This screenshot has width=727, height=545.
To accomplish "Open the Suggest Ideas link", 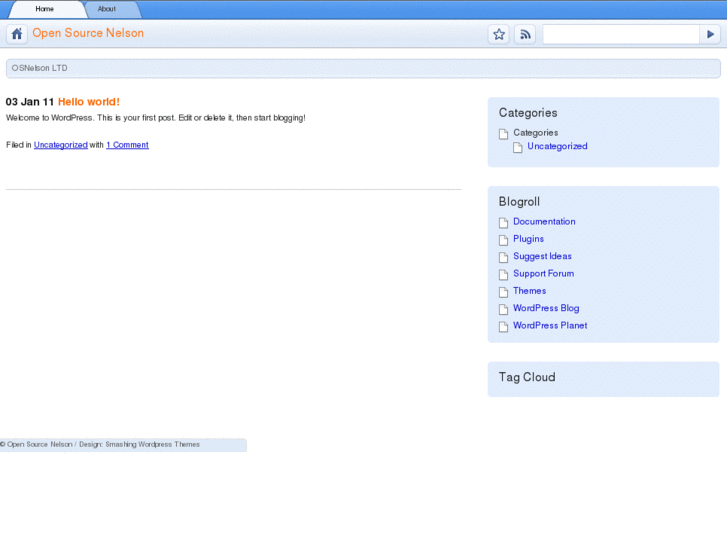I will [542, 256].
